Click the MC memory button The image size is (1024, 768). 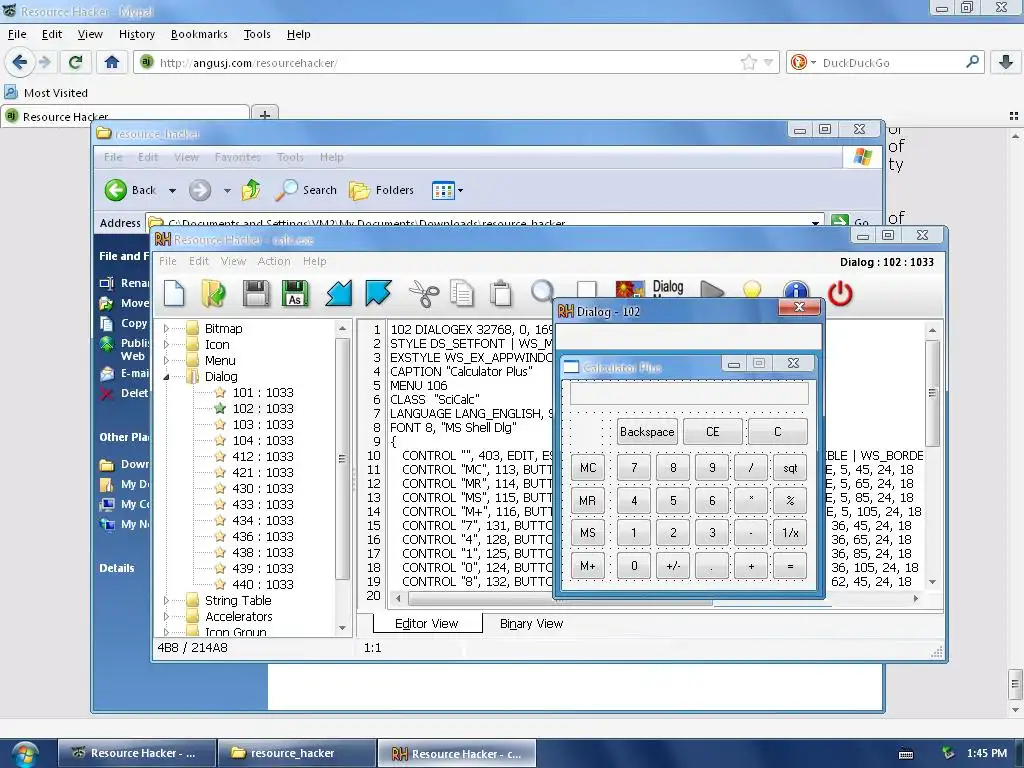588,468
